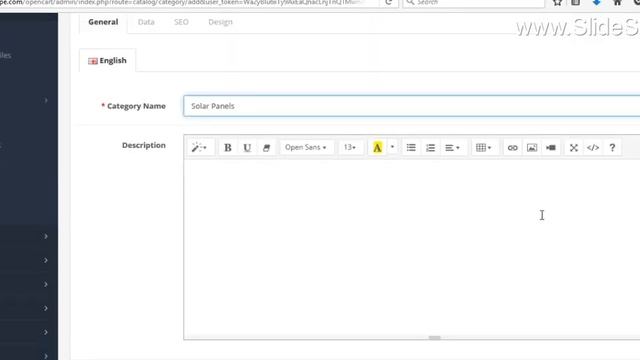
Task: Open the browser downloads arrow icon
Action: pos(596,2)
